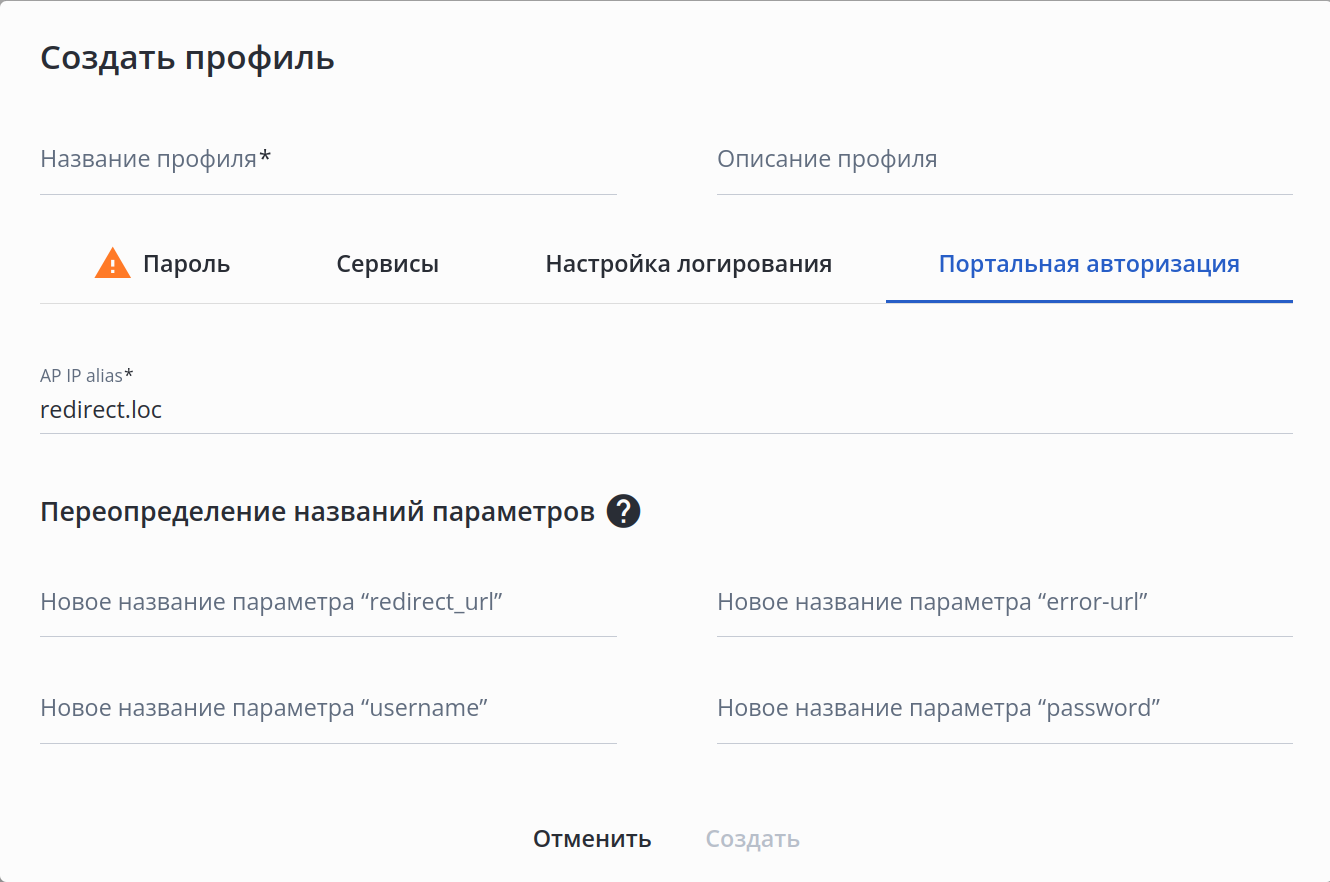Image resolution: width=1330 pixels, height=882 pixels.
Task: Click the redirect.loc value in alias field
Action: (x=101, y=410)
